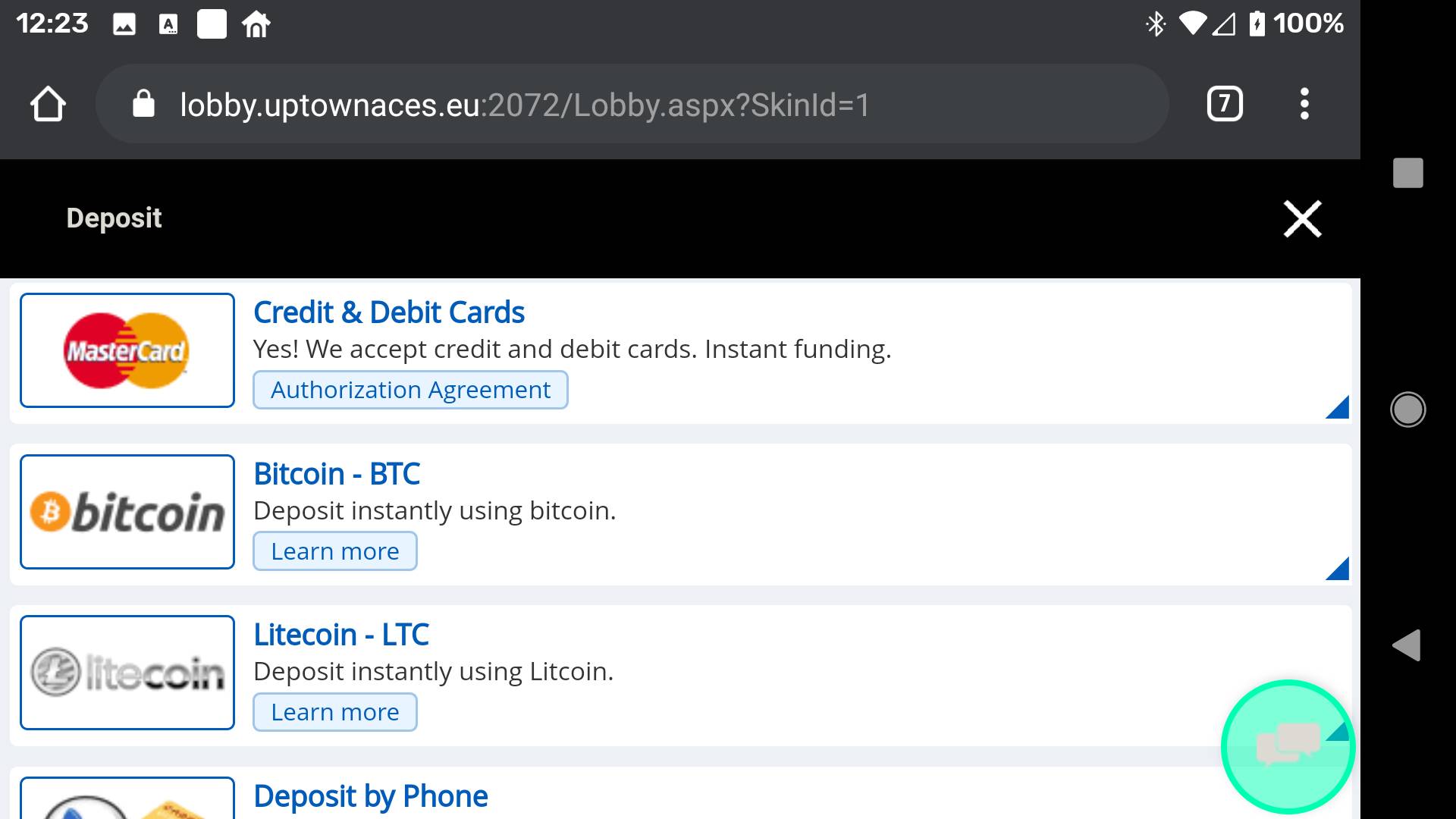Select the bitcoin logo thumbnail
Image resolution: width=1456 pixels, height=819 pixels.
click(x=127, y=512)
